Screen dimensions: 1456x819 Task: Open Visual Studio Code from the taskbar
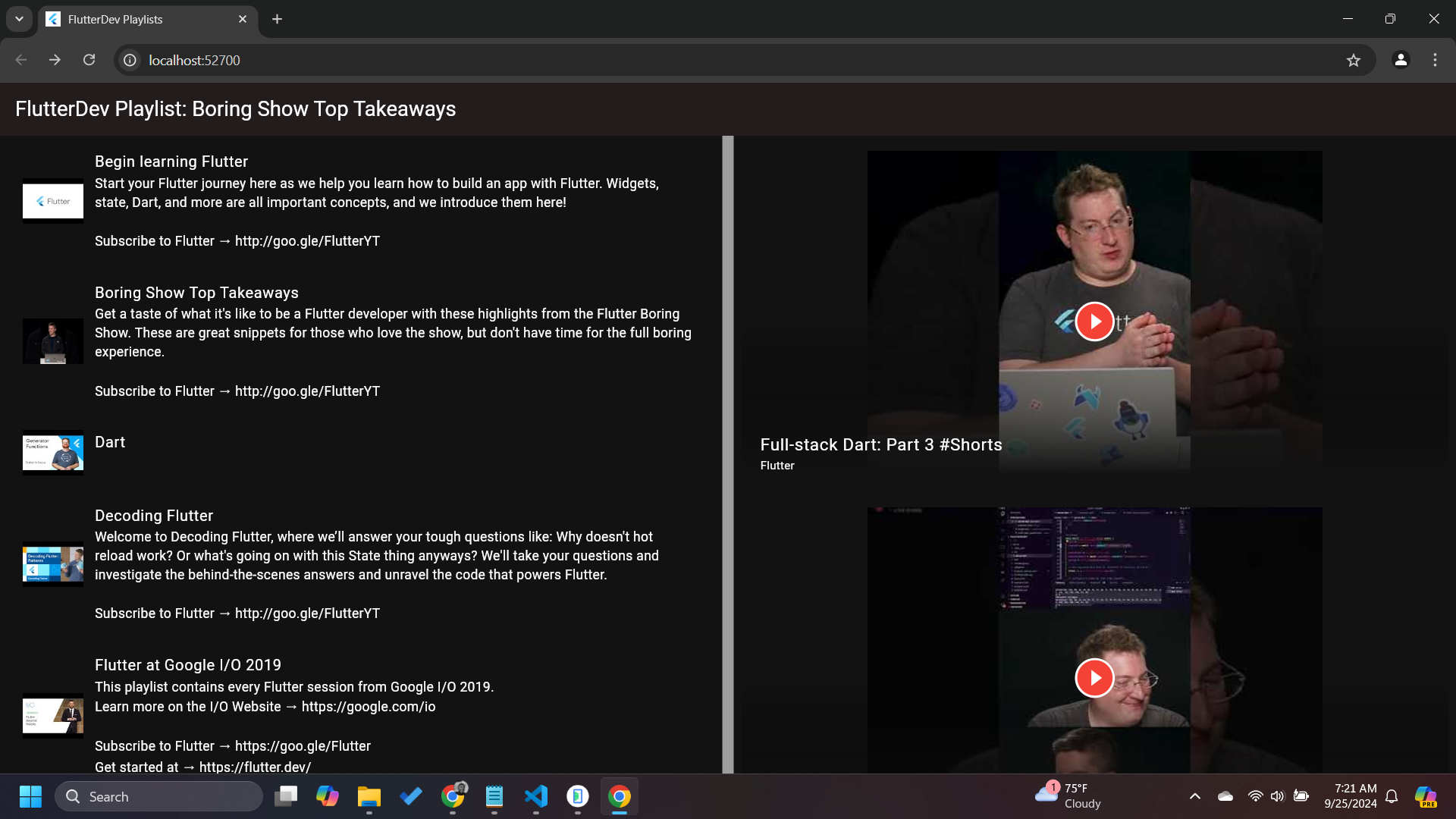click(536, 796)
